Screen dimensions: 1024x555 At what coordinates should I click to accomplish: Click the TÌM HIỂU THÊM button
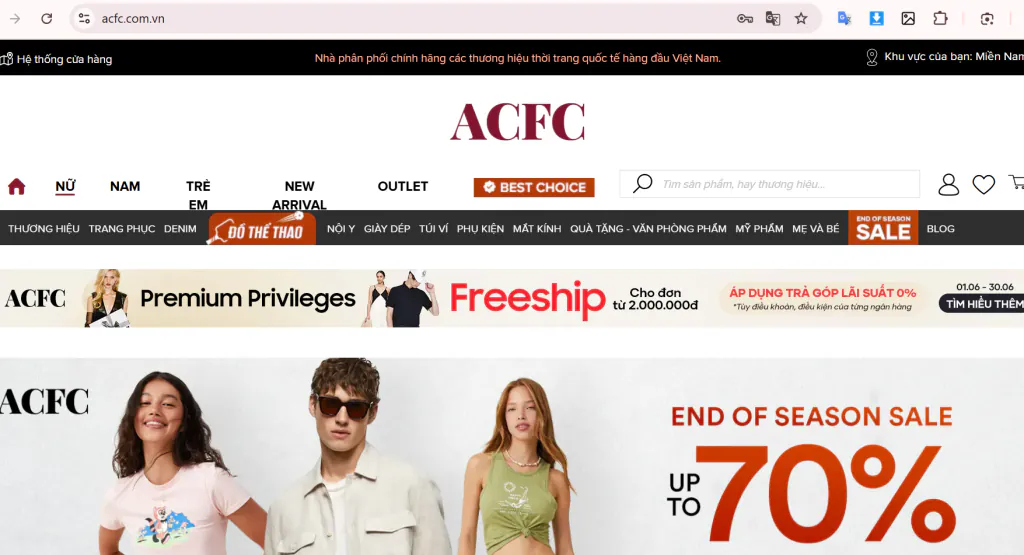click(983, 304)
